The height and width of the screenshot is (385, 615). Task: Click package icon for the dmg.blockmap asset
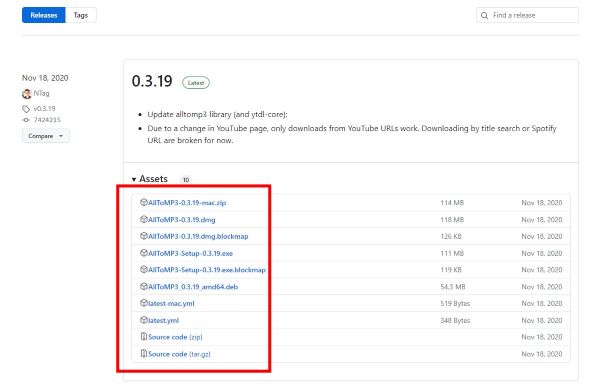[144, 236]
